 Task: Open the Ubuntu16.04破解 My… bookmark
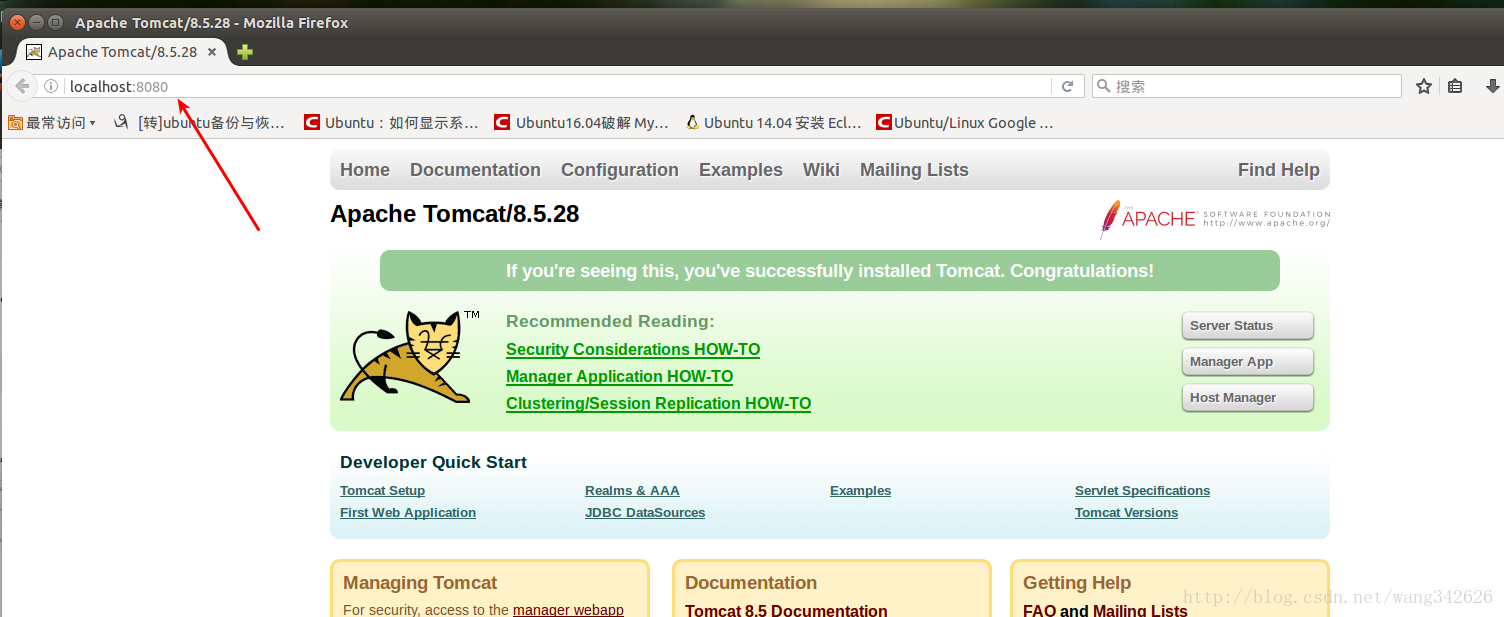click(x=582, y=123)
